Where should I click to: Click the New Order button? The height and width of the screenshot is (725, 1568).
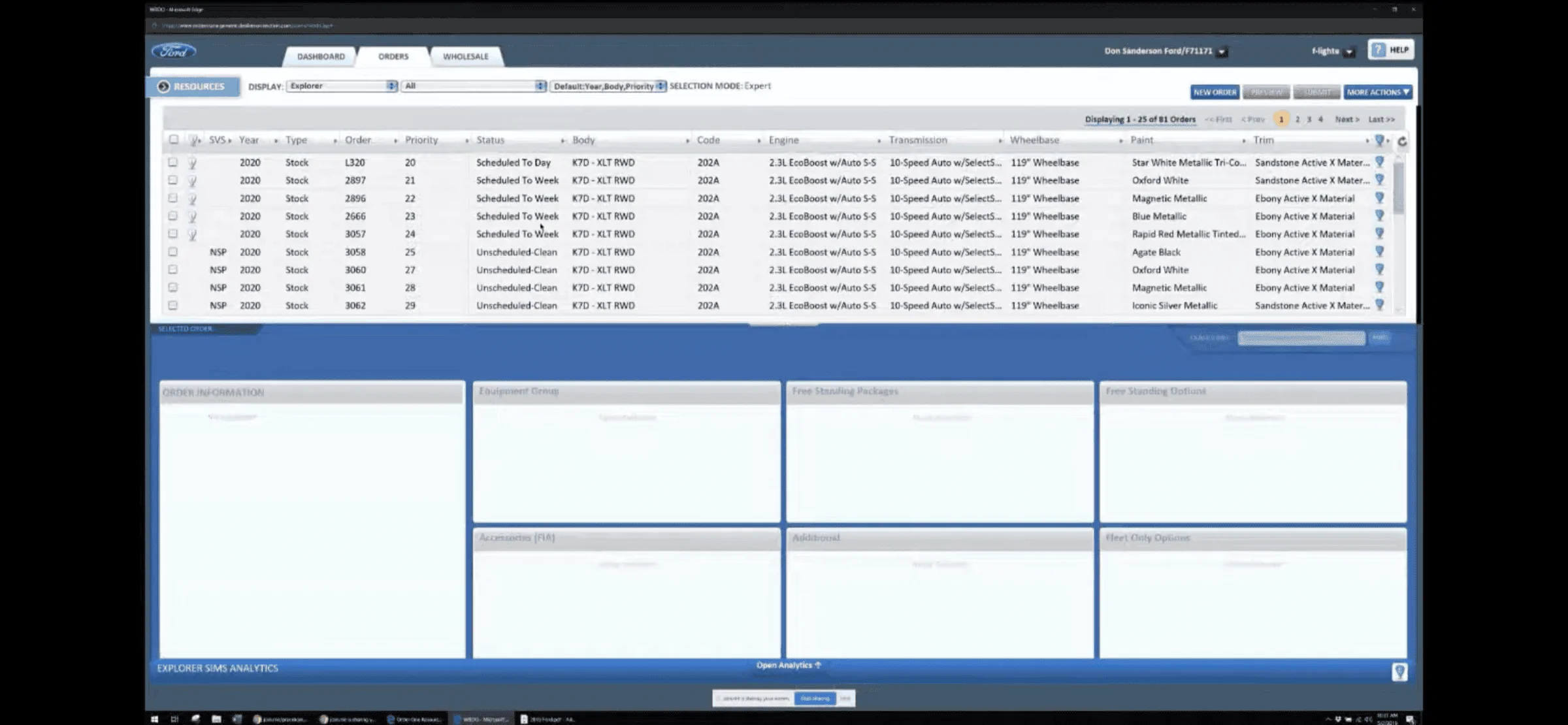tap(1215, 92)
